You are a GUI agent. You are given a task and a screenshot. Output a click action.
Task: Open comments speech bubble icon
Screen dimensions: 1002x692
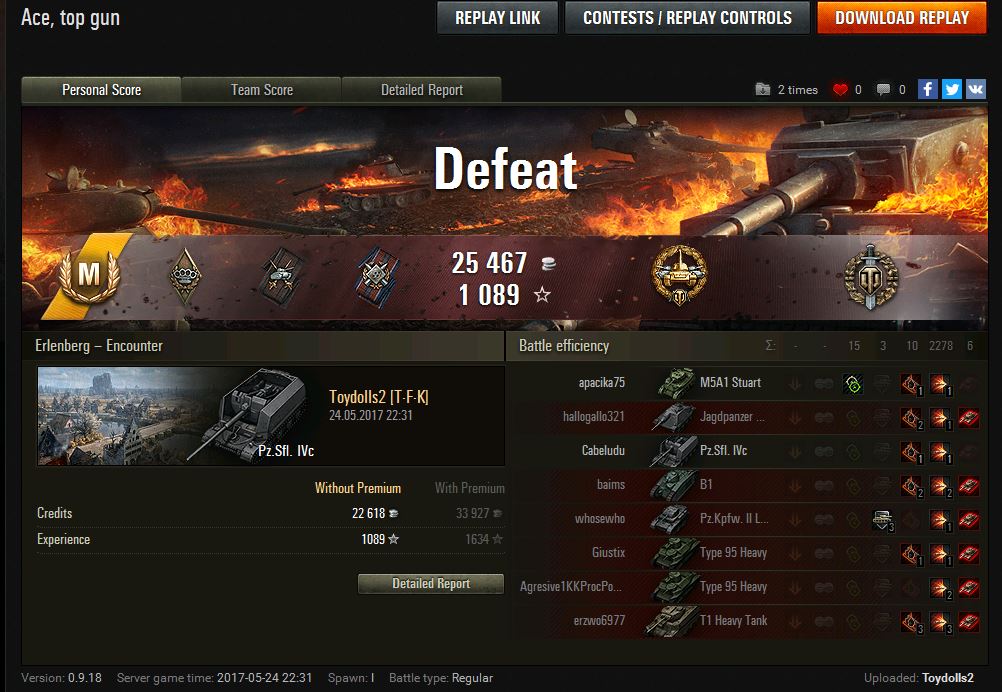click(883, 90)
